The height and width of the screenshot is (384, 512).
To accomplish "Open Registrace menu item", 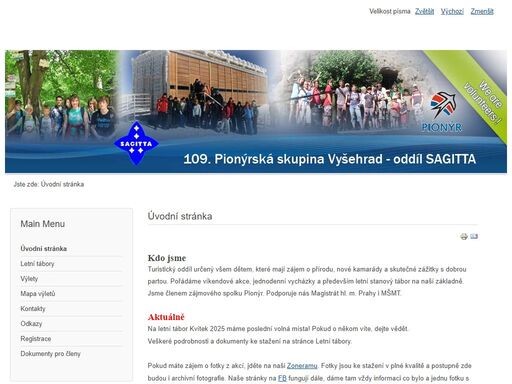I will click(x=36, y=339).
